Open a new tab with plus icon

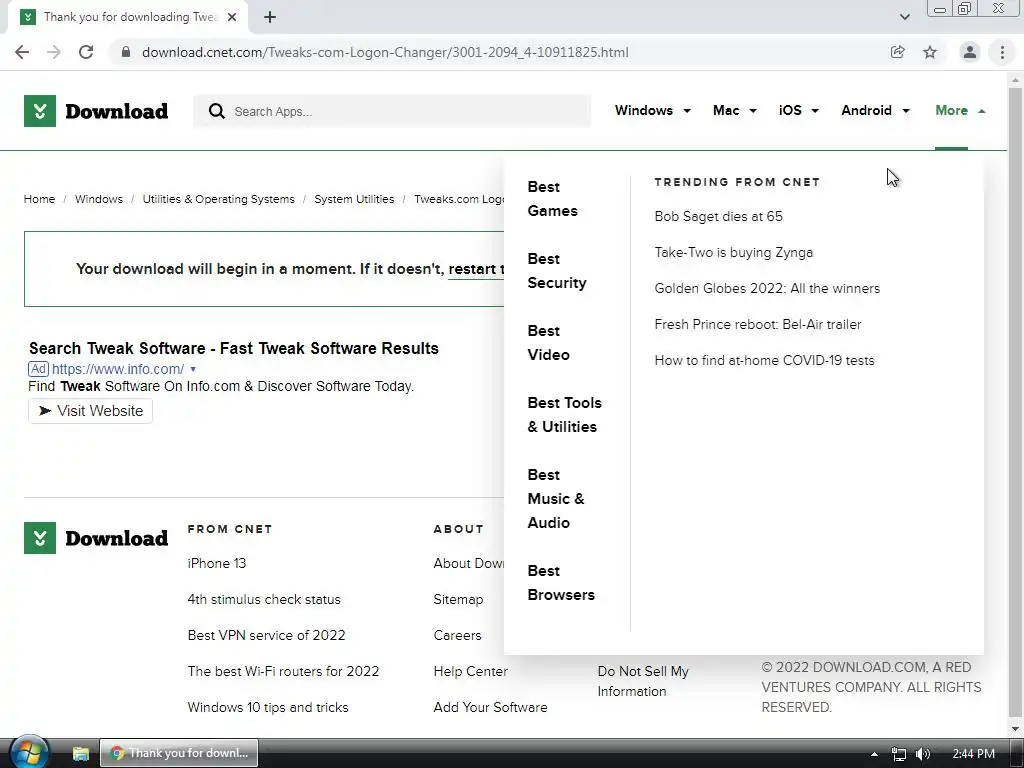coord(270,17)
